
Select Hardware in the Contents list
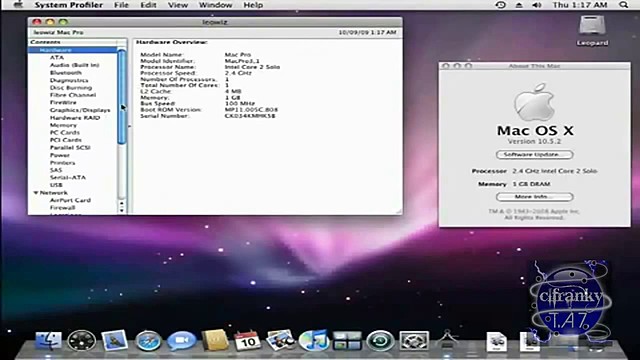click(x=72, y=50)
